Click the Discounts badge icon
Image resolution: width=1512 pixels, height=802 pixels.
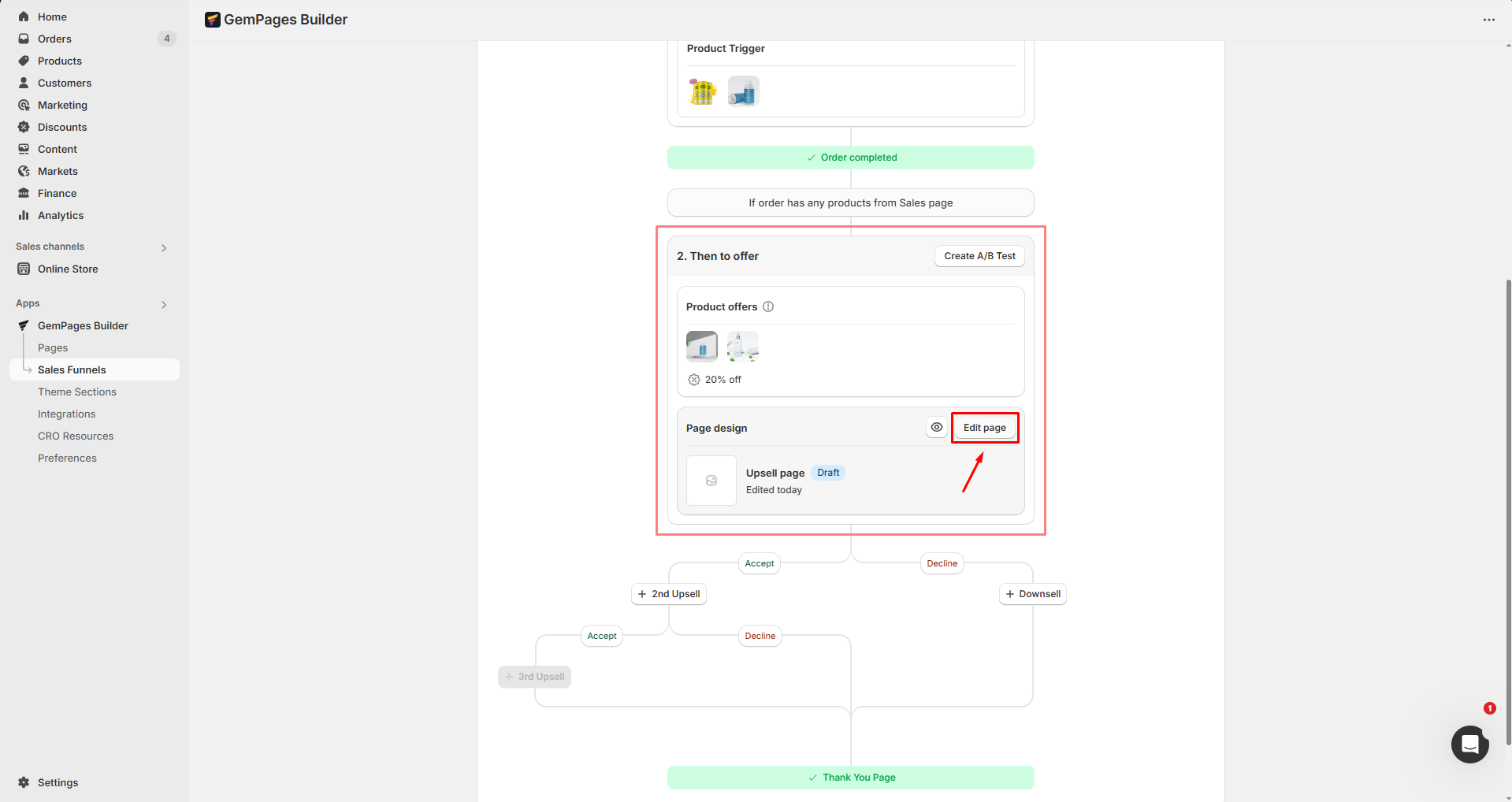(24, 127)
